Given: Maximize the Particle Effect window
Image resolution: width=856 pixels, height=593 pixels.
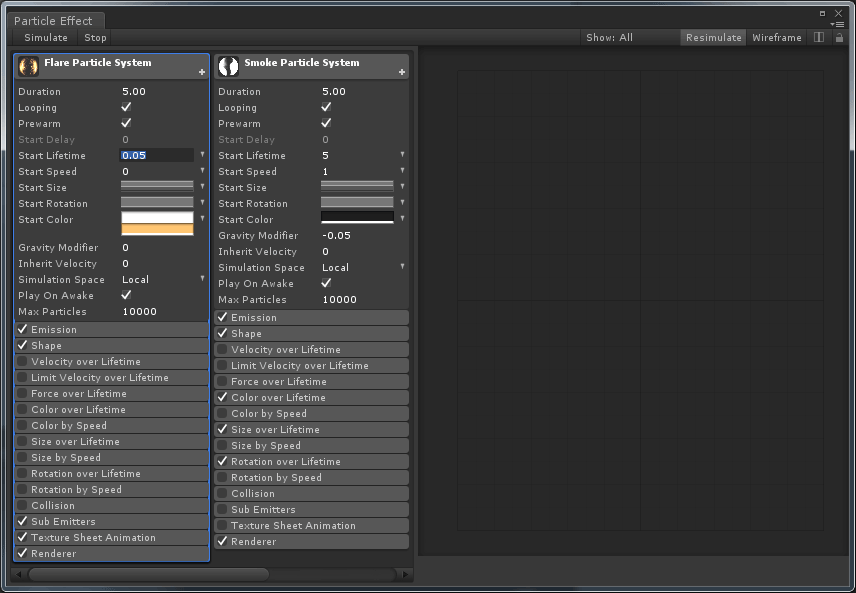Looking at the screenshot, I should click(x=822, y=13).
